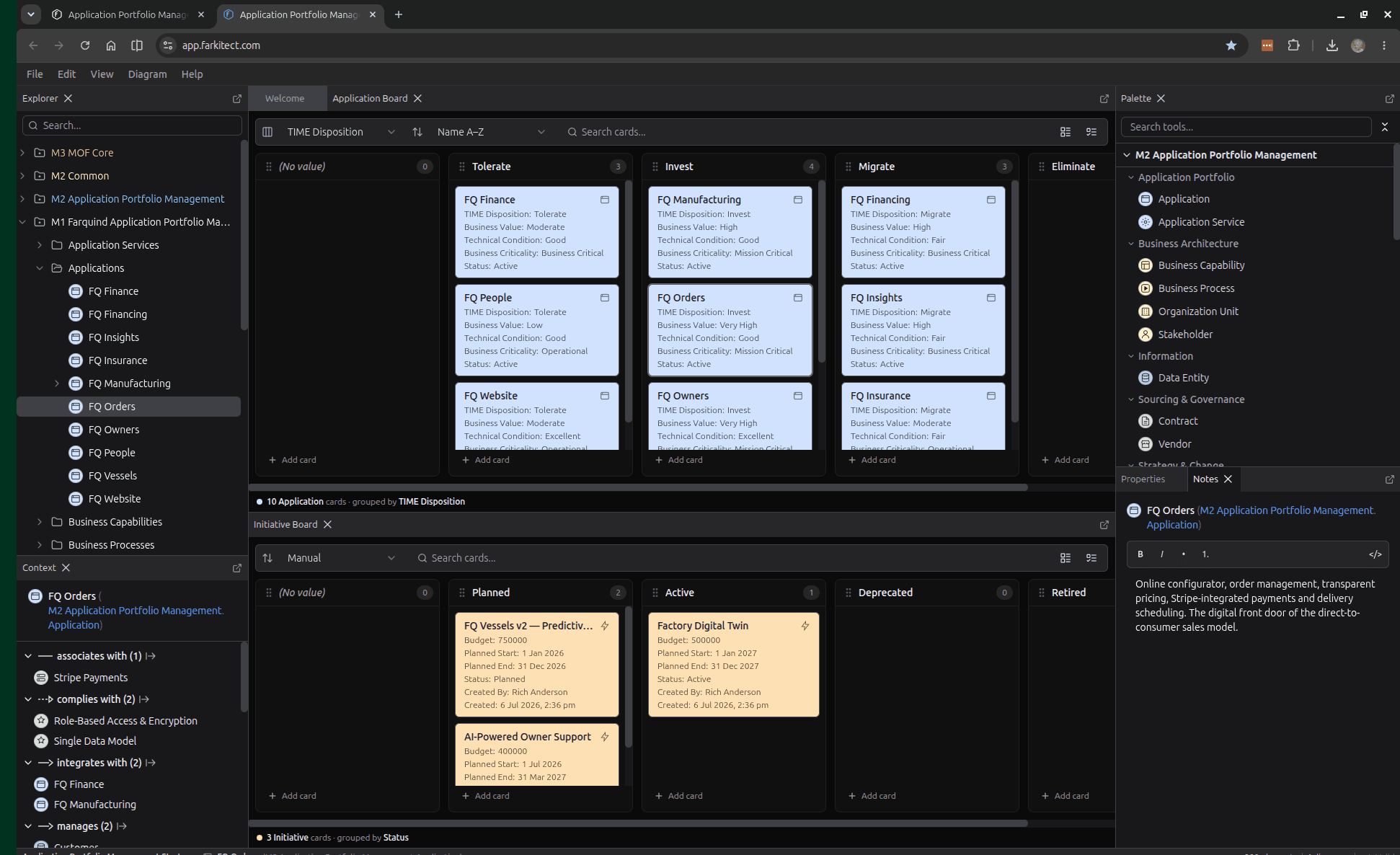Expand the M3 MOF Core folder

pos(22,153)
